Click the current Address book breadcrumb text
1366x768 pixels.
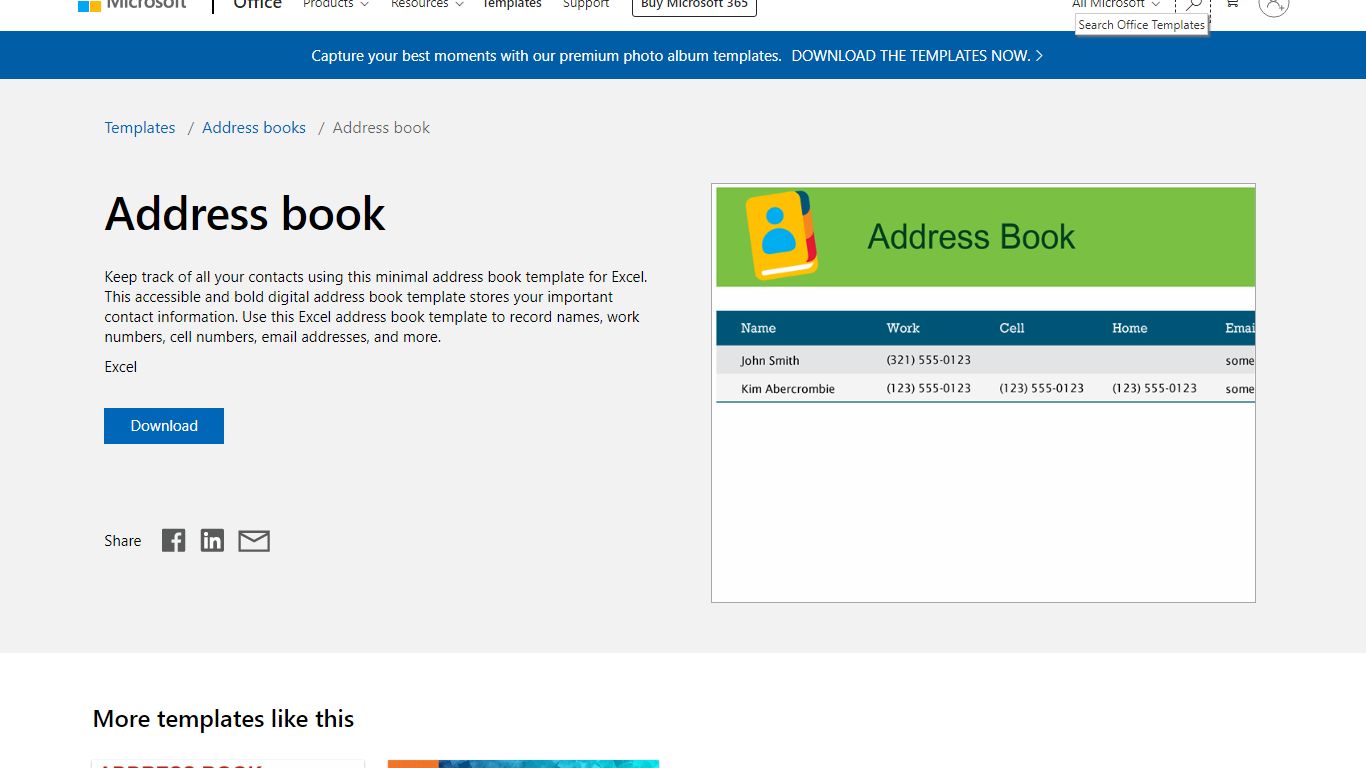pyautogui.click(x=381, y=128)
